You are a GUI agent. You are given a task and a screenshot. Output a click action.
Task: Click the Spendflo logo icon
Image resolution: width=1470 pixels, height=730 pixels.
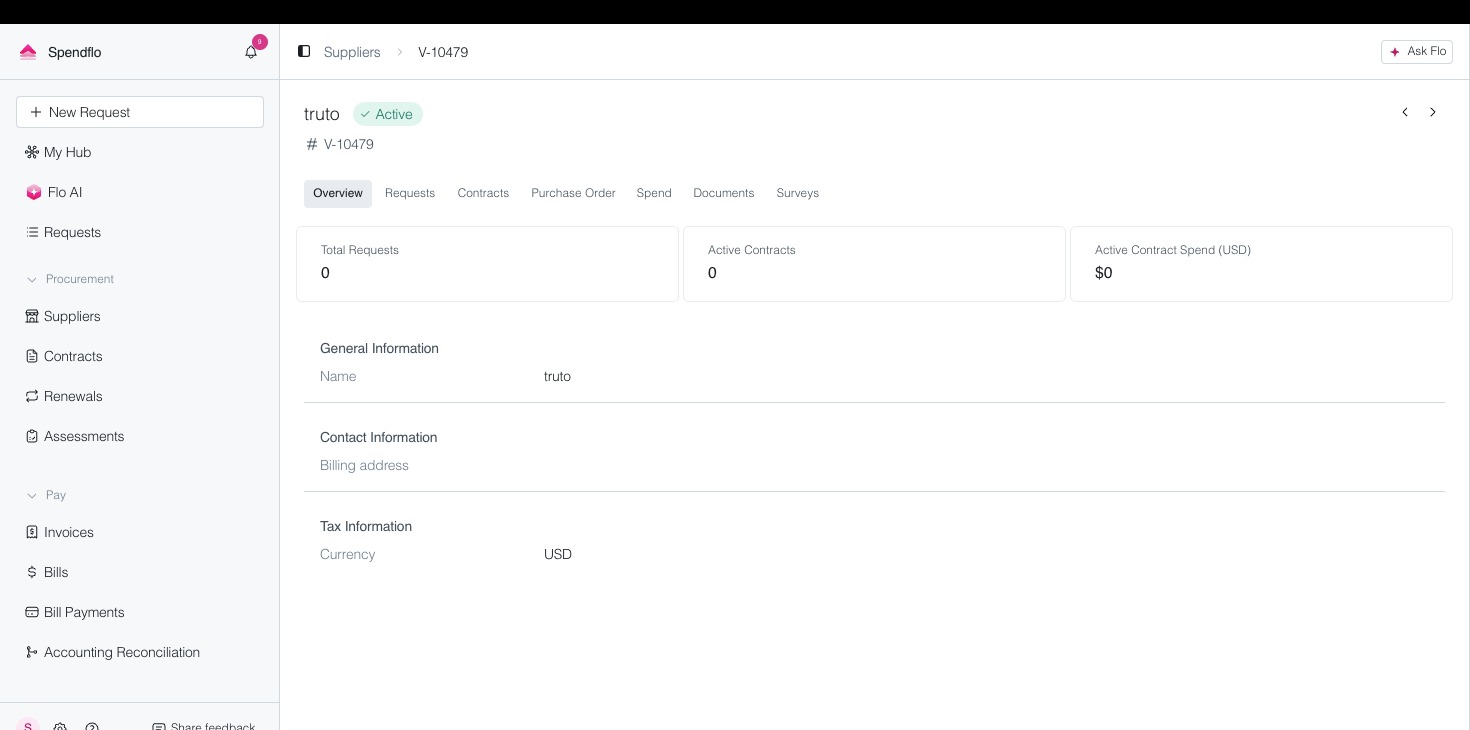pyautogui.click(x=28, y=52)
